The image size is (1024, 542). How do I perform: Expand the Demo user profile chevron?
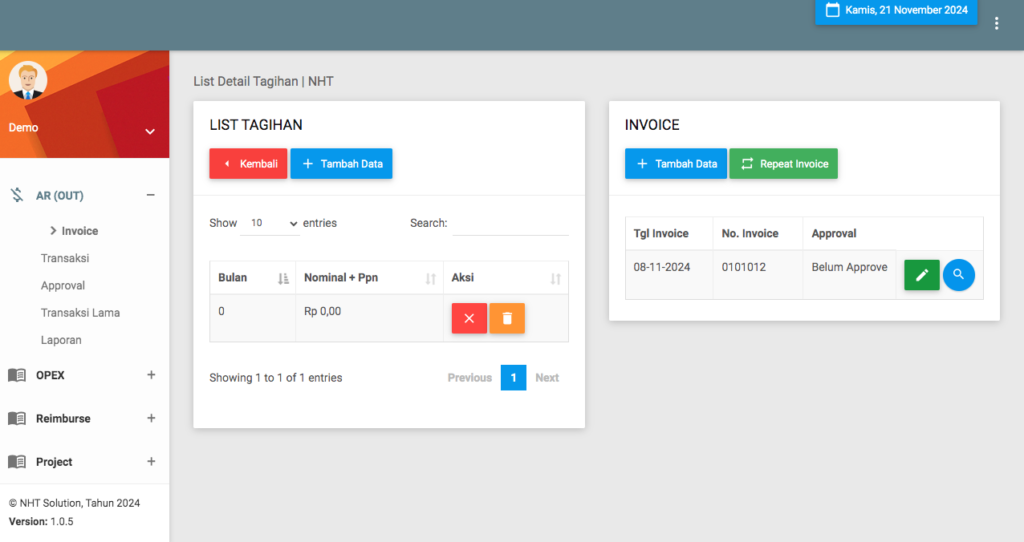[x=150, y=131]
